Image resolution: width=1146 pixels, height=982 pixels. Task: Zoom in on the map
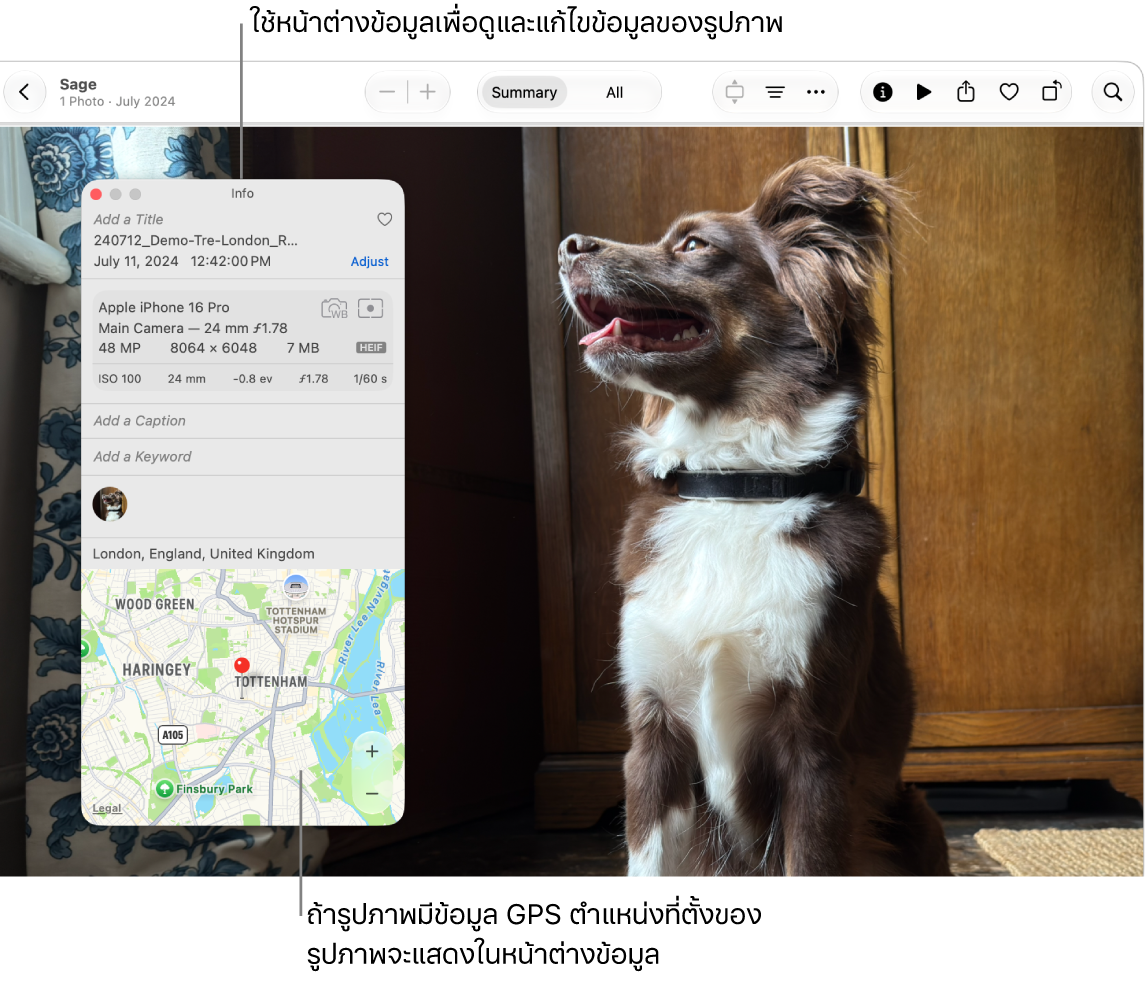point(372,751)
